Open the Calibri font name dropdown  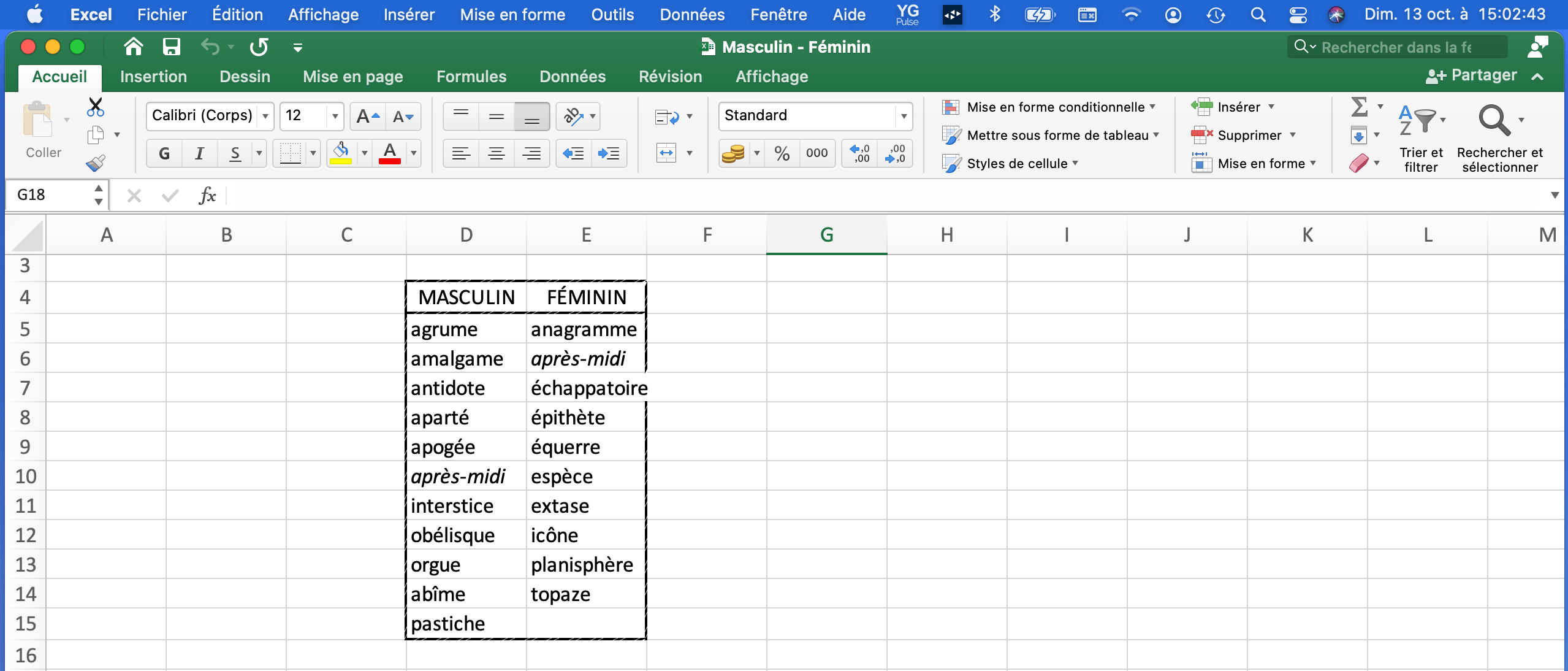tap(265, 116)
